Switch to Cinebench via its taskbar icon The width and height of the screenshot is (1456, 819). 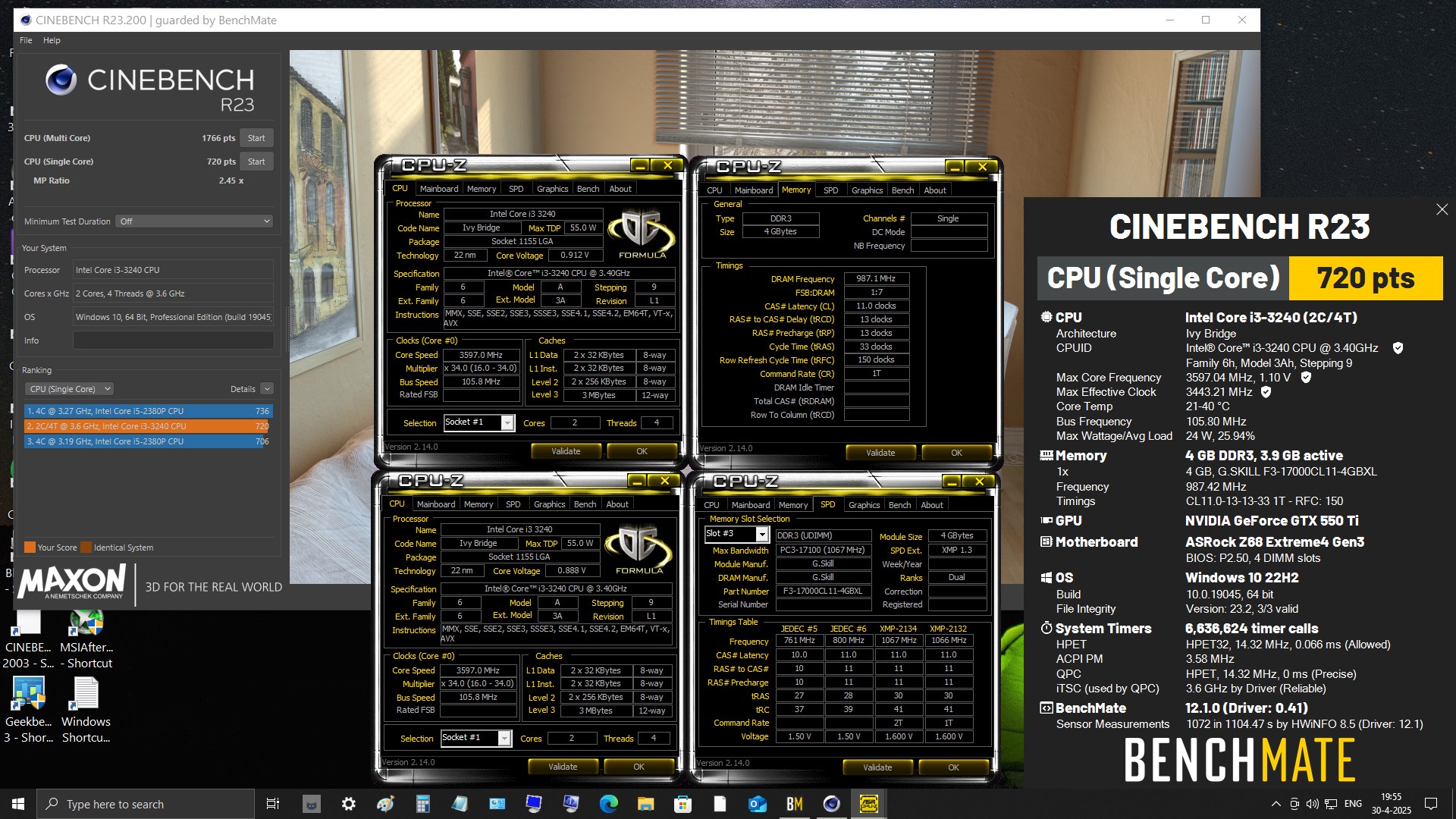coord(831,804)
